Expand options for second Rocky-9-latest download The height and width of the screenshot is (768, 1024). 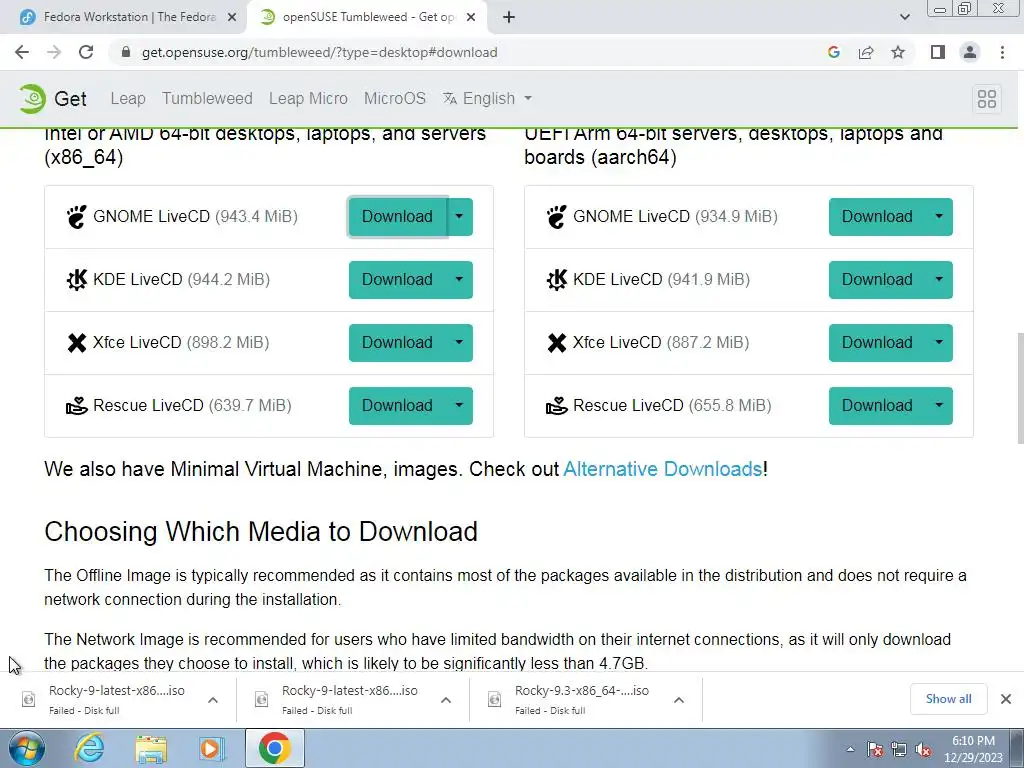(446, 700)
